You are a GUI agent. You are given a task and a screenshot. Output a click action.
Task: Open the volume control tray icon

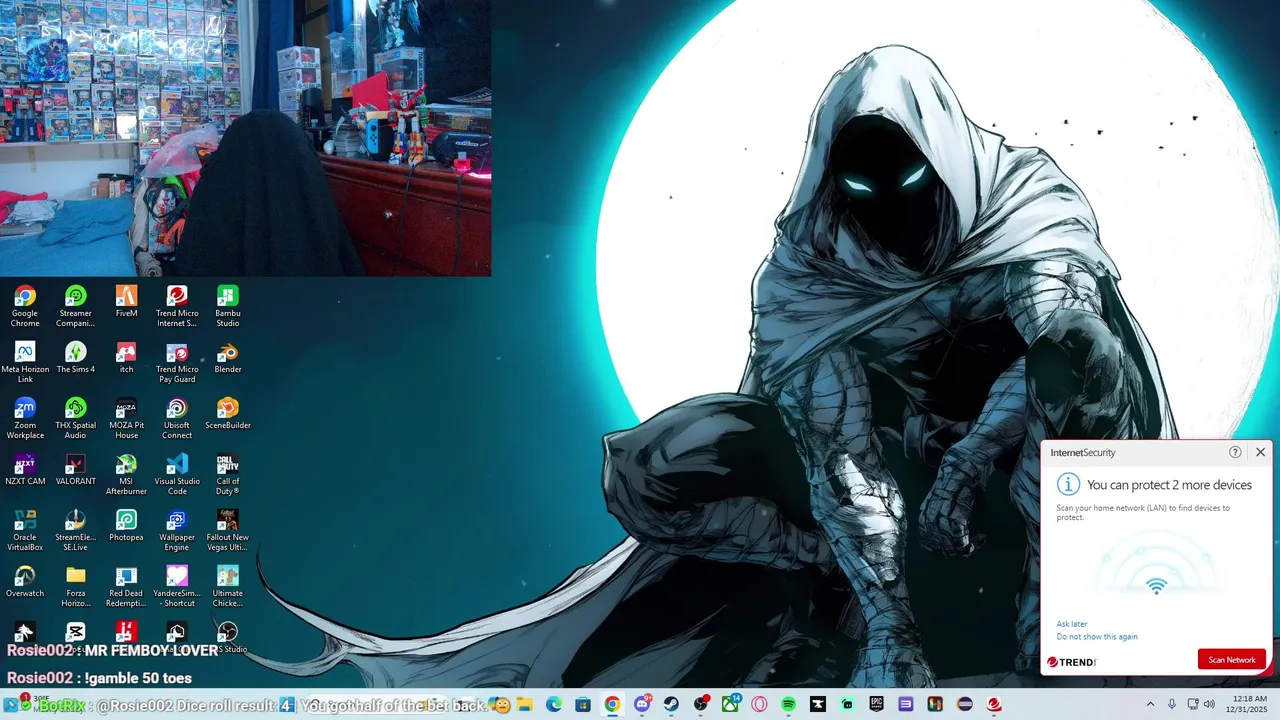[1209, 704]
